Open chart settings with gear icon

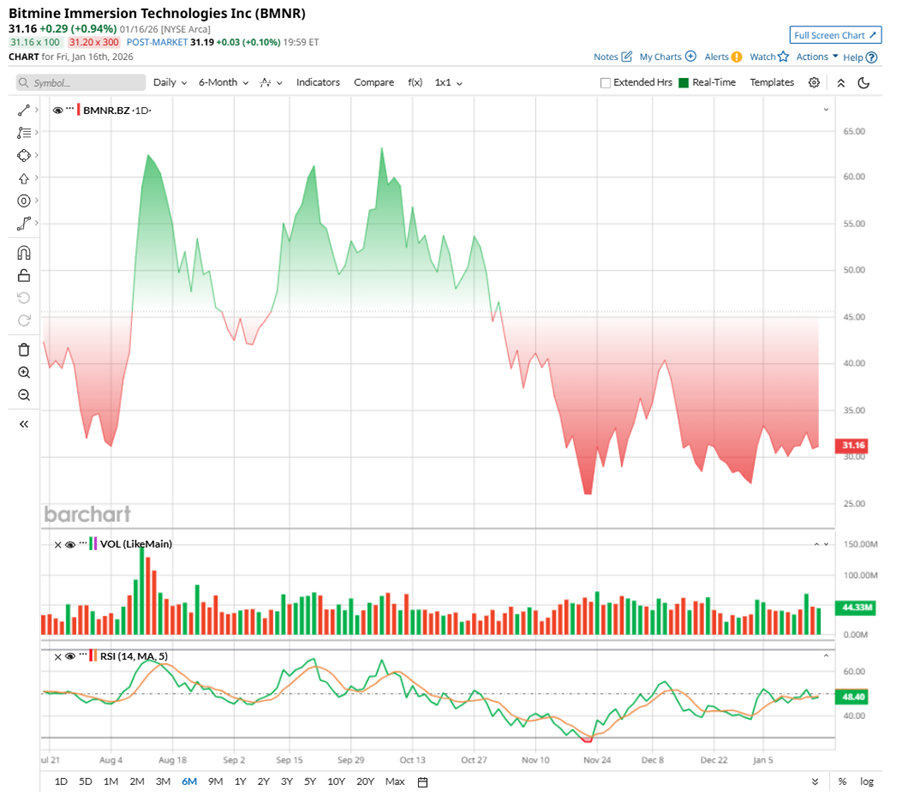[x=814, y=82]
